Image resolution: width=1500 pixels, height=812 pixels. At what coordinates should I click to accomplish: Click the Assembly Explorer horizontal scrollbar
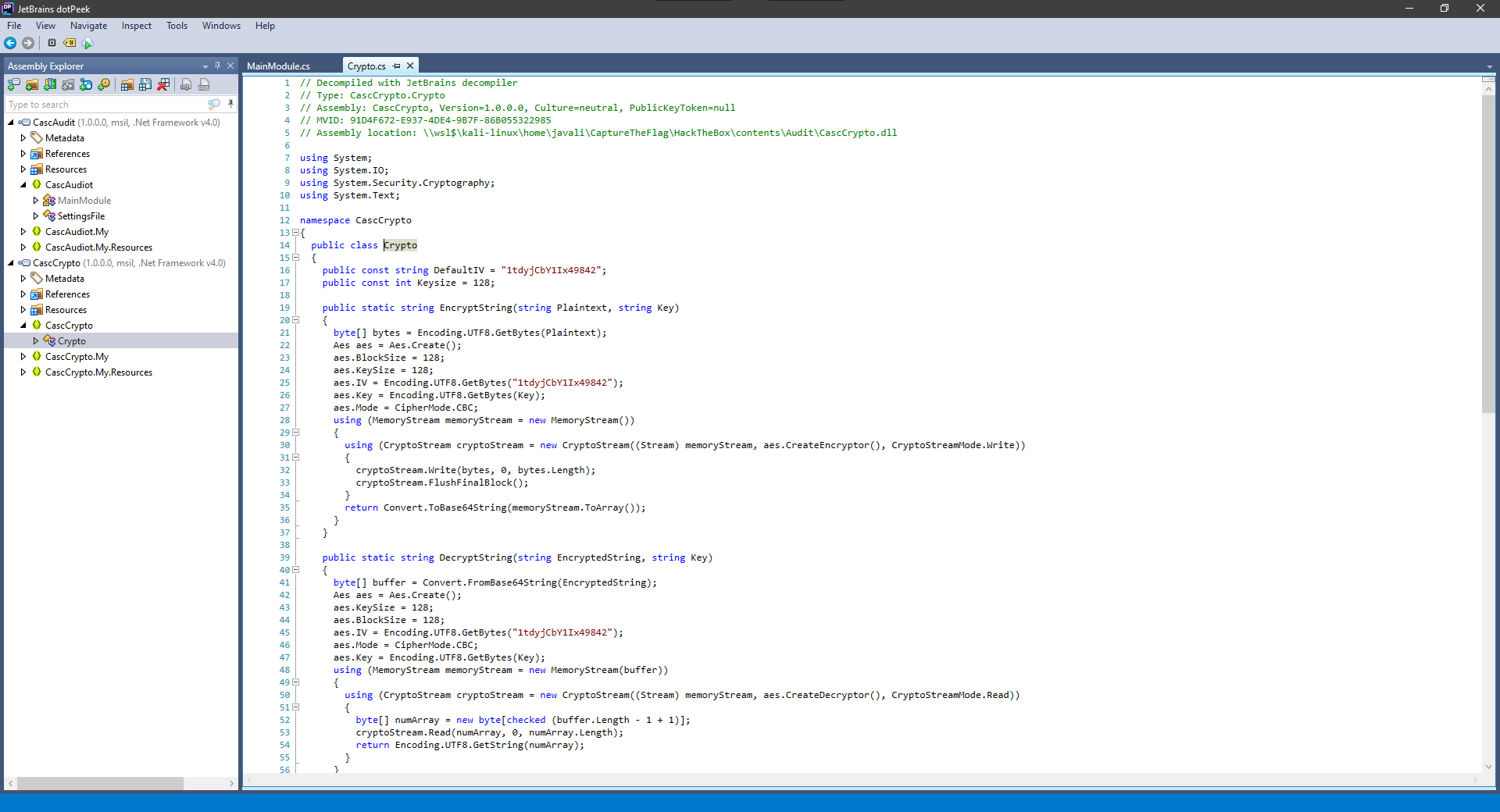click(100, 783)
